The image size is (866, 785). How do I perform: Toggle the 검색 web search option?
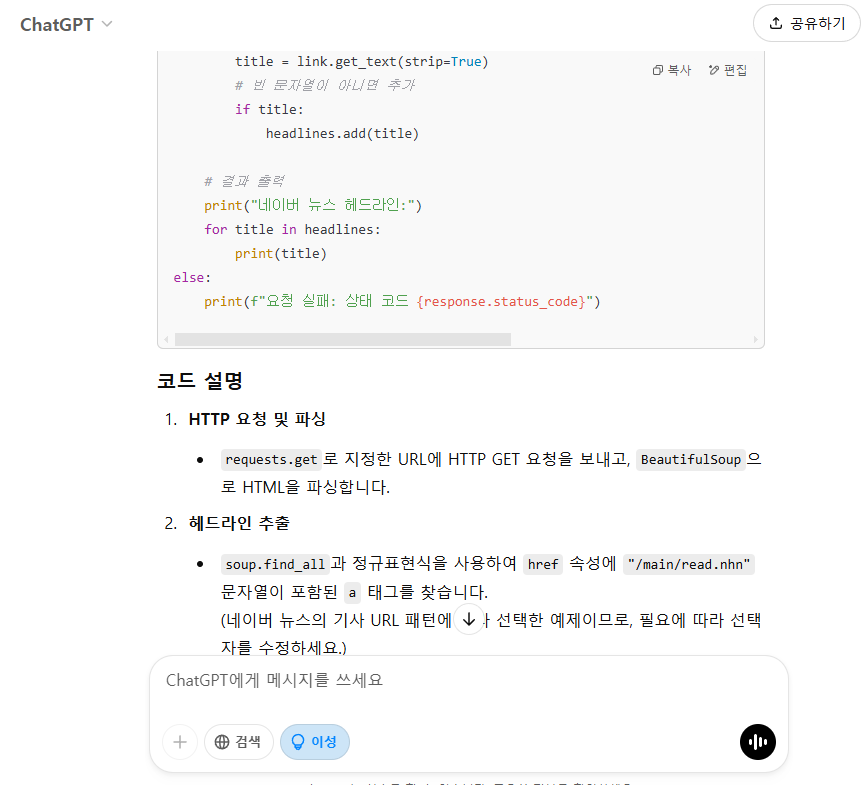239,742
